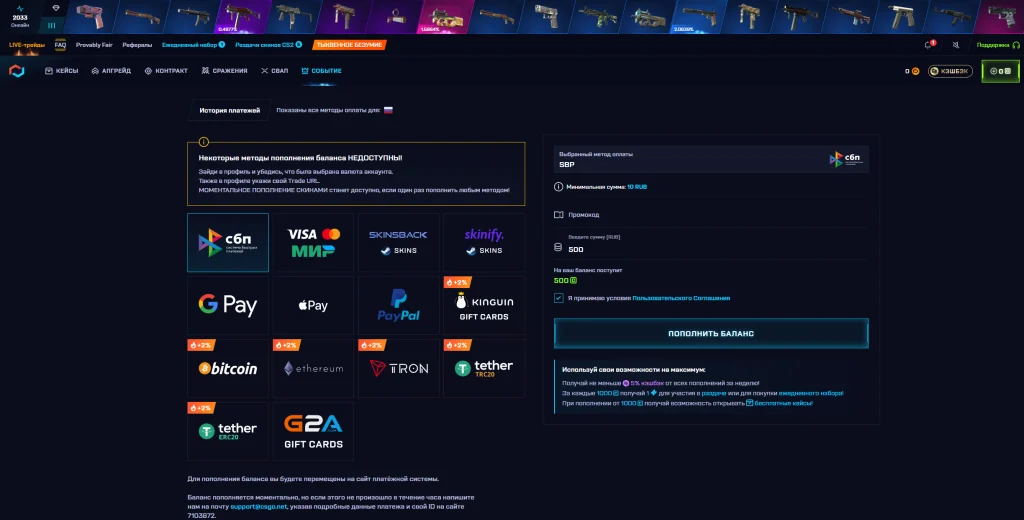The height and width of the screenshot is (520, 1024).
Task: Open the Provably Fair link
Action: pyautogui.click(x=94, y=45)
